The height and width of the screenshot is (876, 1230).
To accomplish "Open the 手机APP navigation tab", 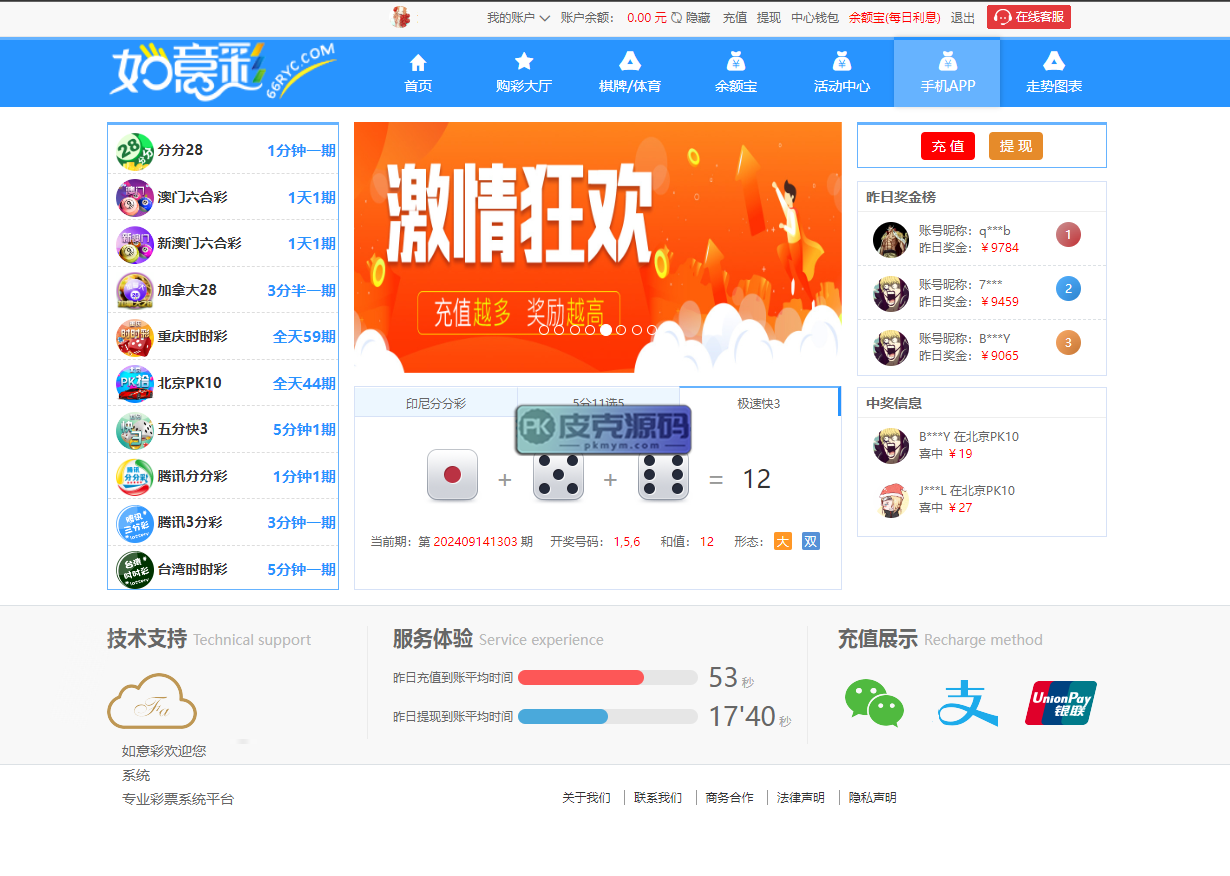I will [946, 73].
